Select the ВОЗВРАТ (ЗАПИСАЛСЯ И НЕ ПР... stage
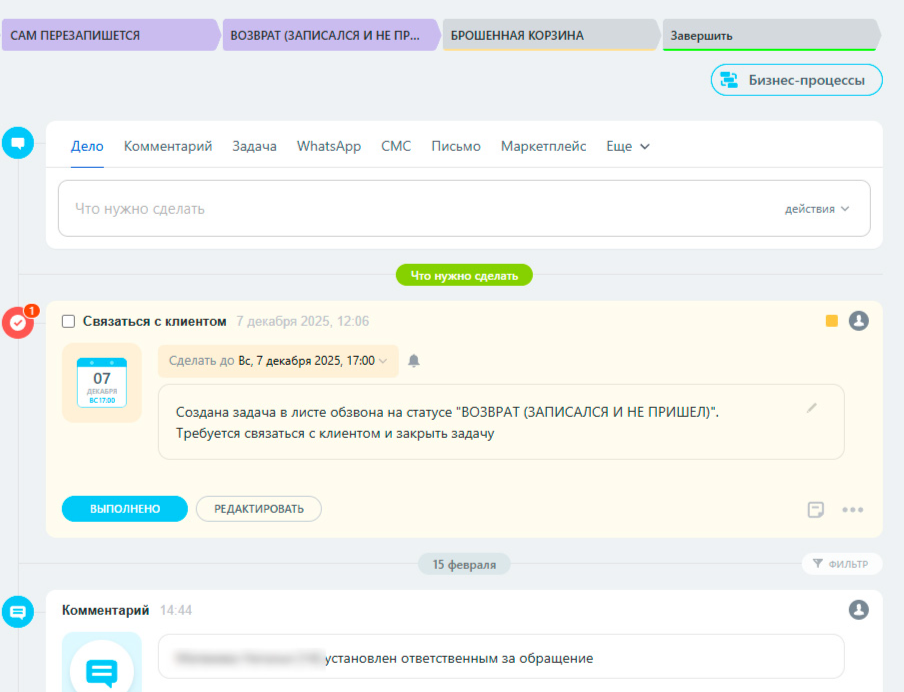The width and height of the screenshot is (904, 692). [x=331, y=35]
